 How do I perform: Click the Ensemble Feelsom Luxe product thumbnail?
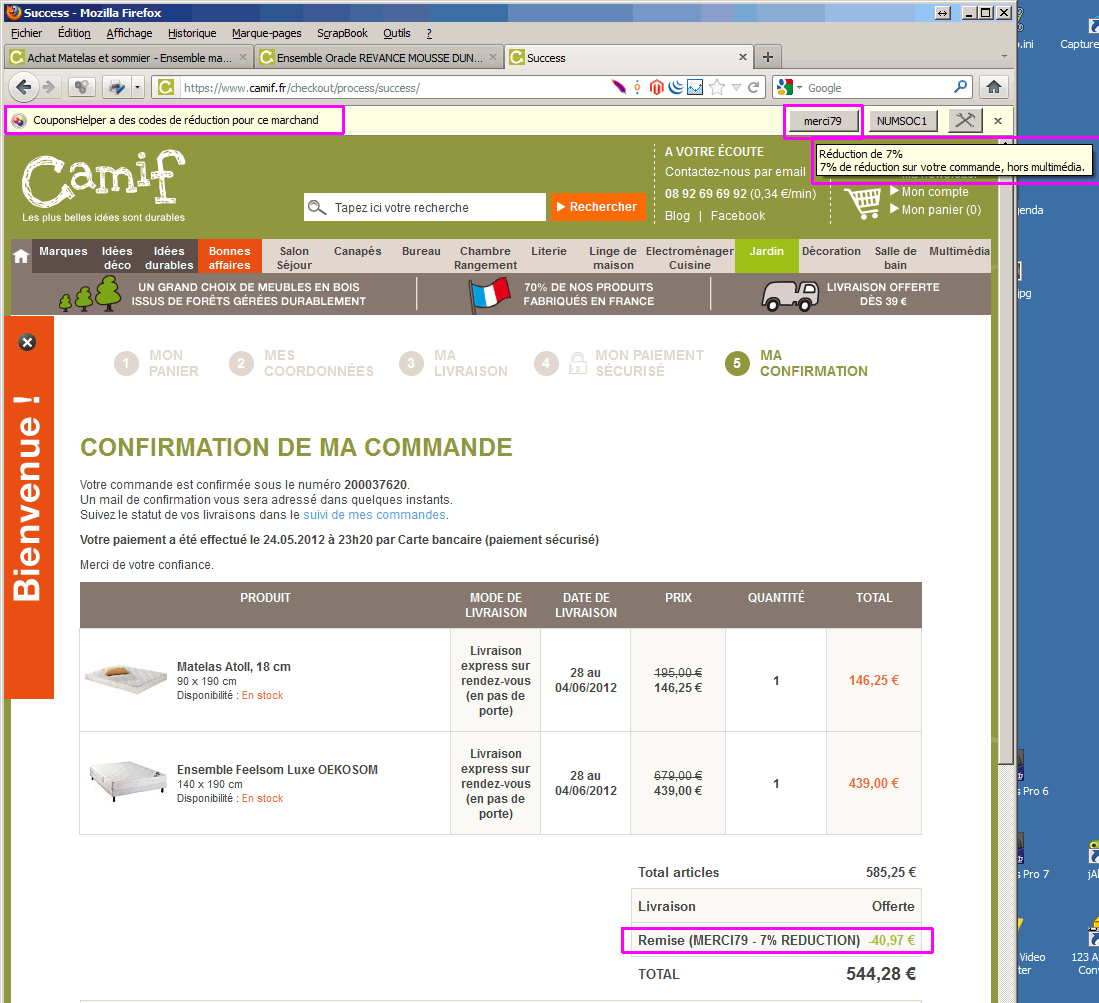(128, 781)
